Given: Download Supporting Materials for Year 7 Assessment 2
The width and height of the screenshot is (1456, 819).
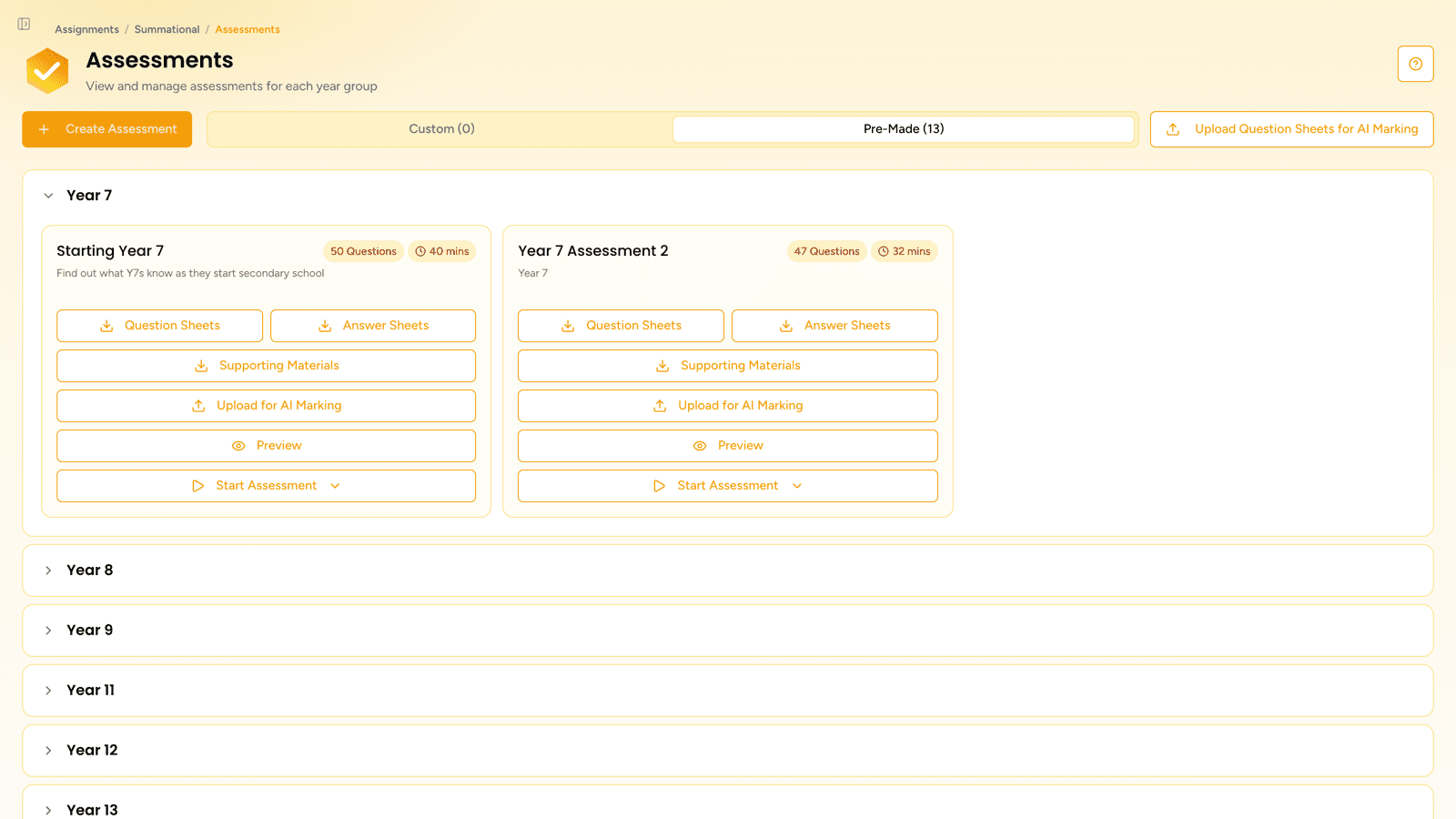Looking at the screenshot, I should click(x=728, y=366).
